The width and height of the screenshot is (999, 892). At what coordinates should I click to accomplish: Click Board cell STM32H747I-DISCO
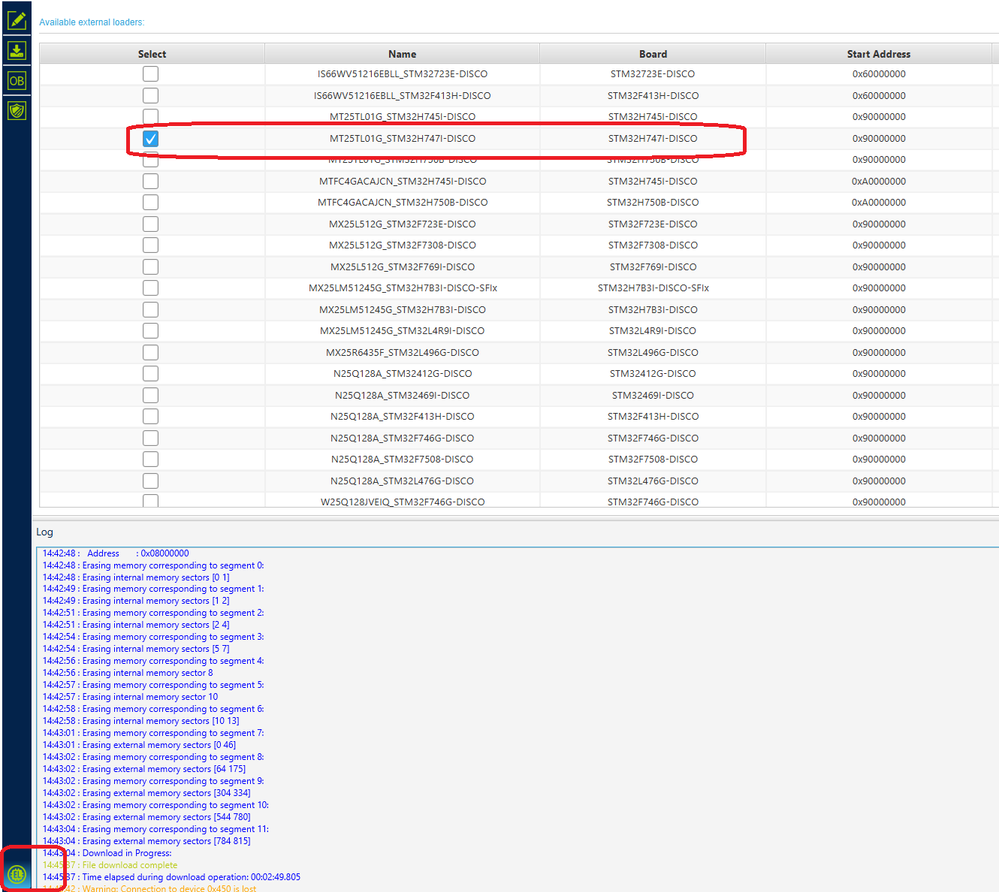652,138
